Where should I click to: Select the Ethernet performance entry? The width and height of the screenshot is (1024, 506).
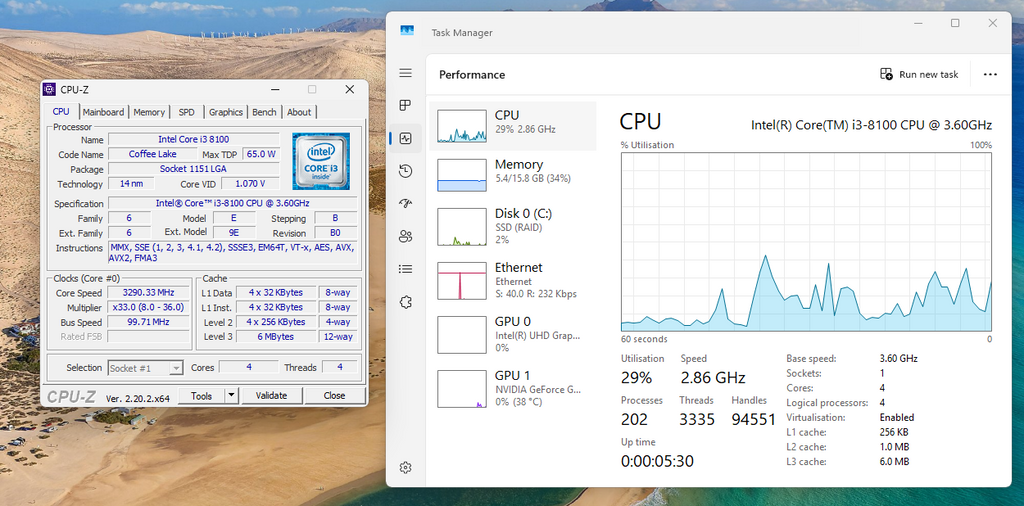[x=513, y=280]
